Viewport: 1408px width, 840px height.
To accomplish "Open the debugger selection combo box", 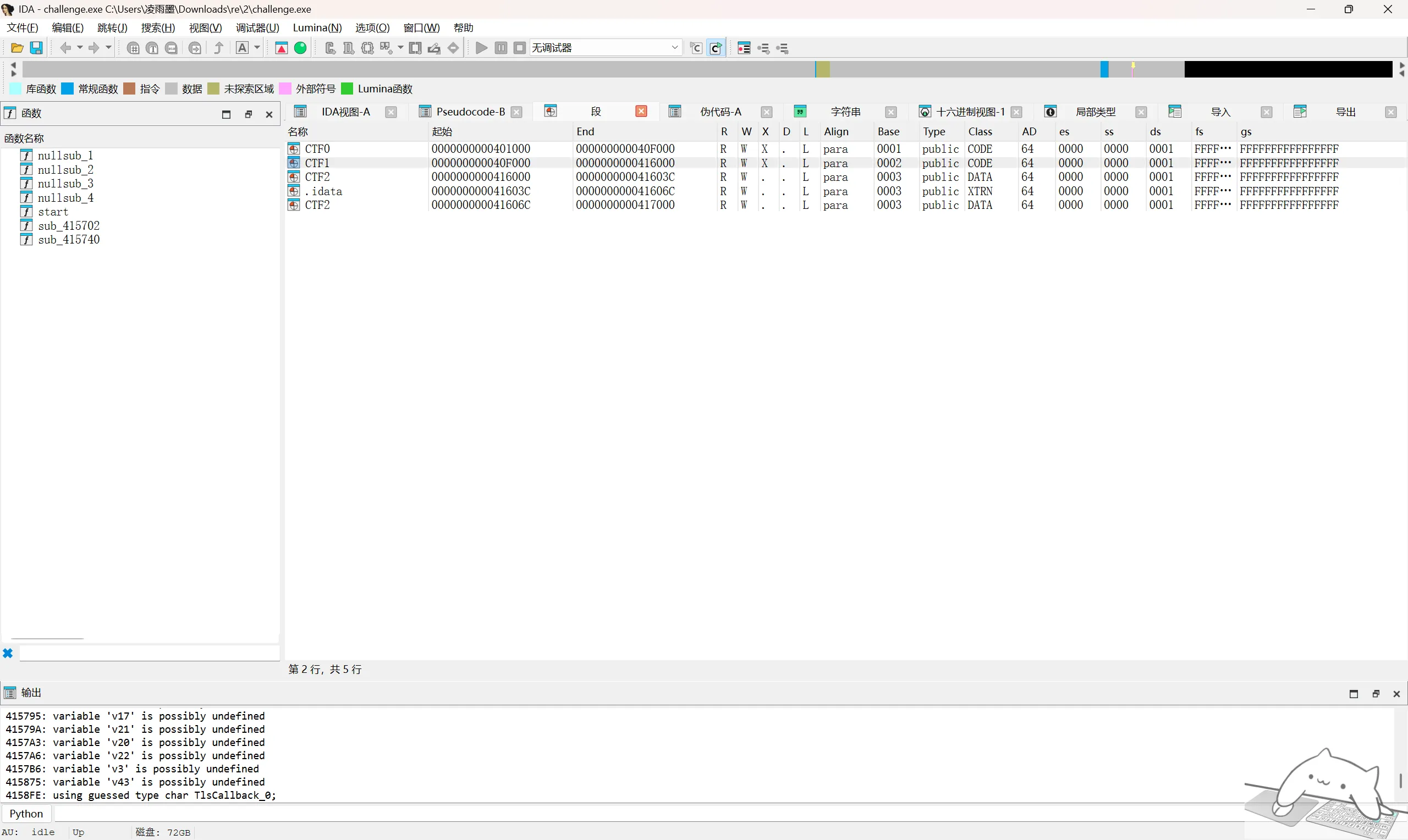I will tap(605, 47).
